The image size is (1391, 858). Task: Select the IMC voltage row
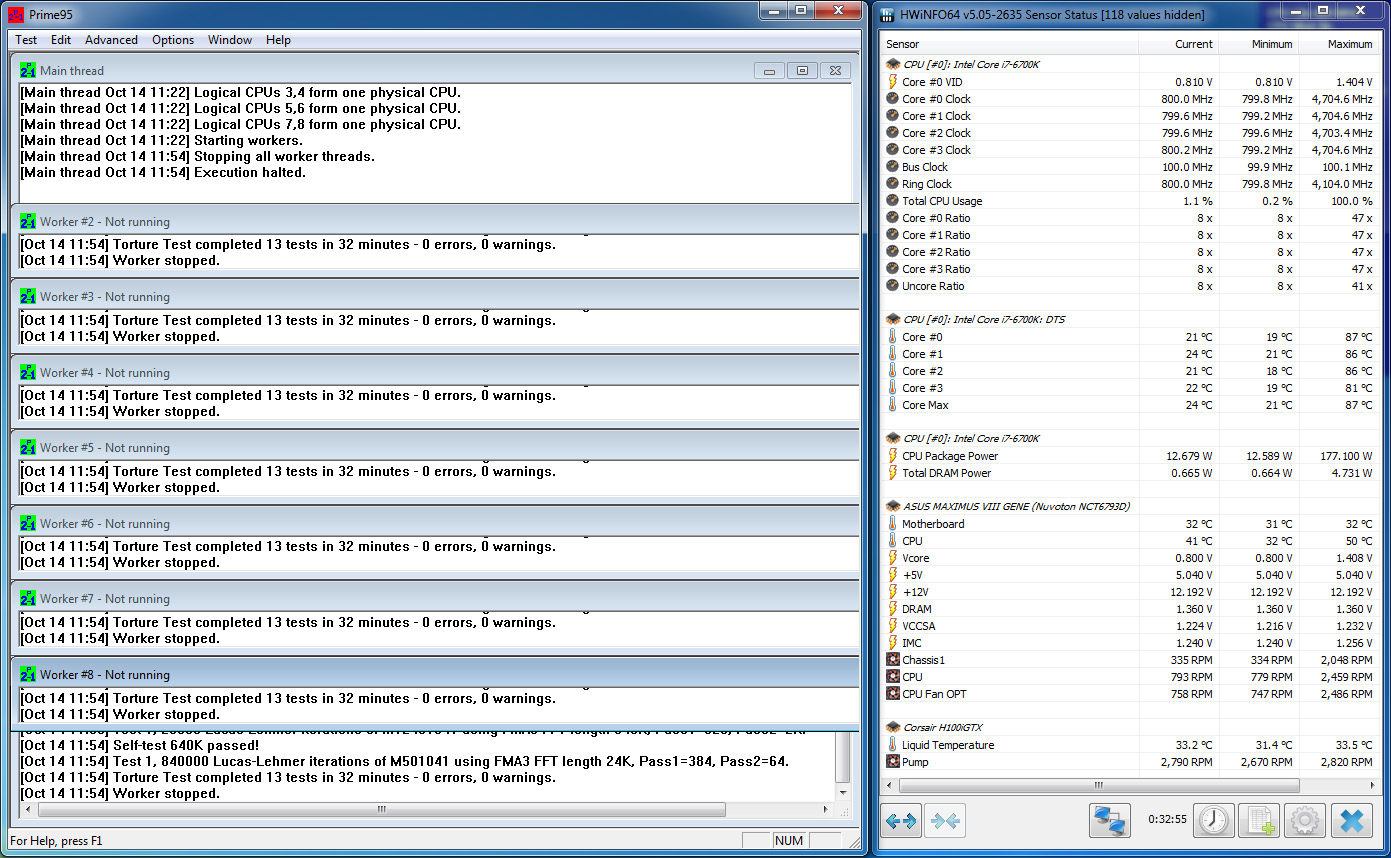[x=1130, y=643]
